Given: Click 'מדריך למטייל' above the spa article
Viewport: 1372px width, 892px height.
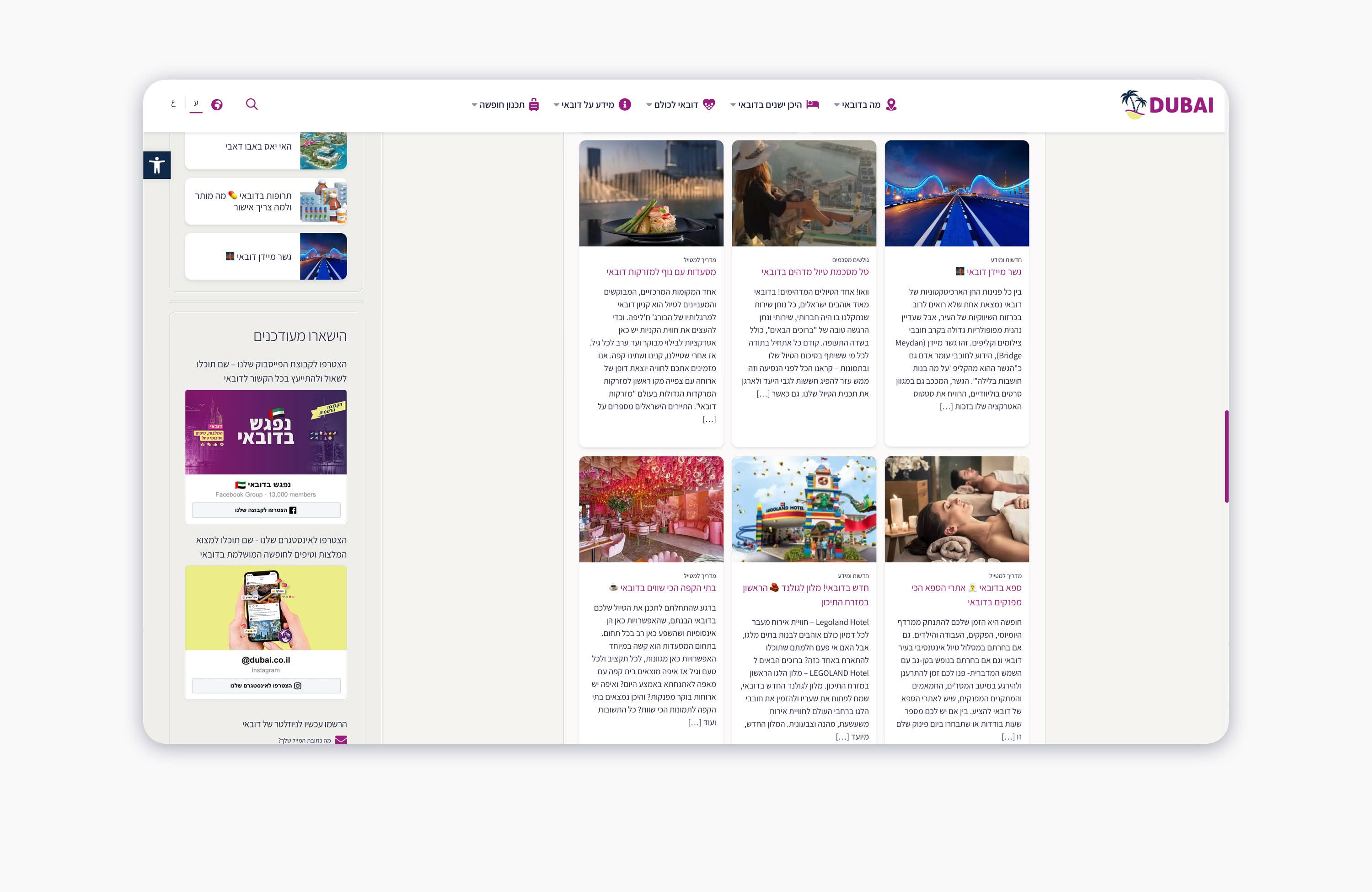Looking at the screenshot, I should (x=1005, y=576).
